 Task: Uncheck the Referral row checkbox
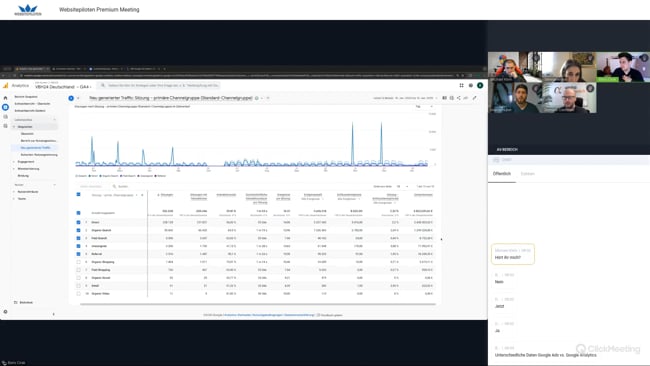78,254
